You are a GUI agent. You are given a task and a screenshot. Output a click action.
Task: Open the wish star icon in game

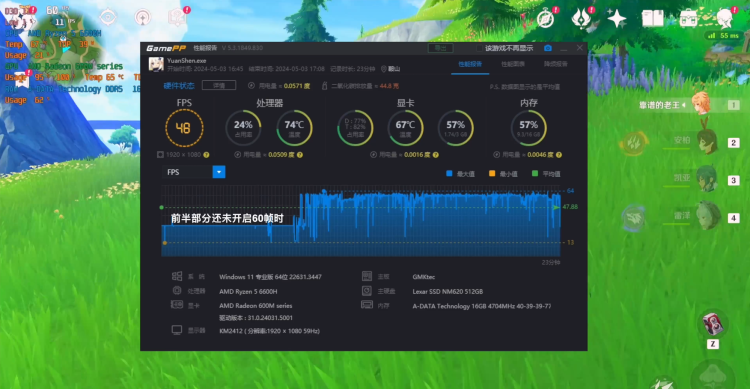click(617, 19)
